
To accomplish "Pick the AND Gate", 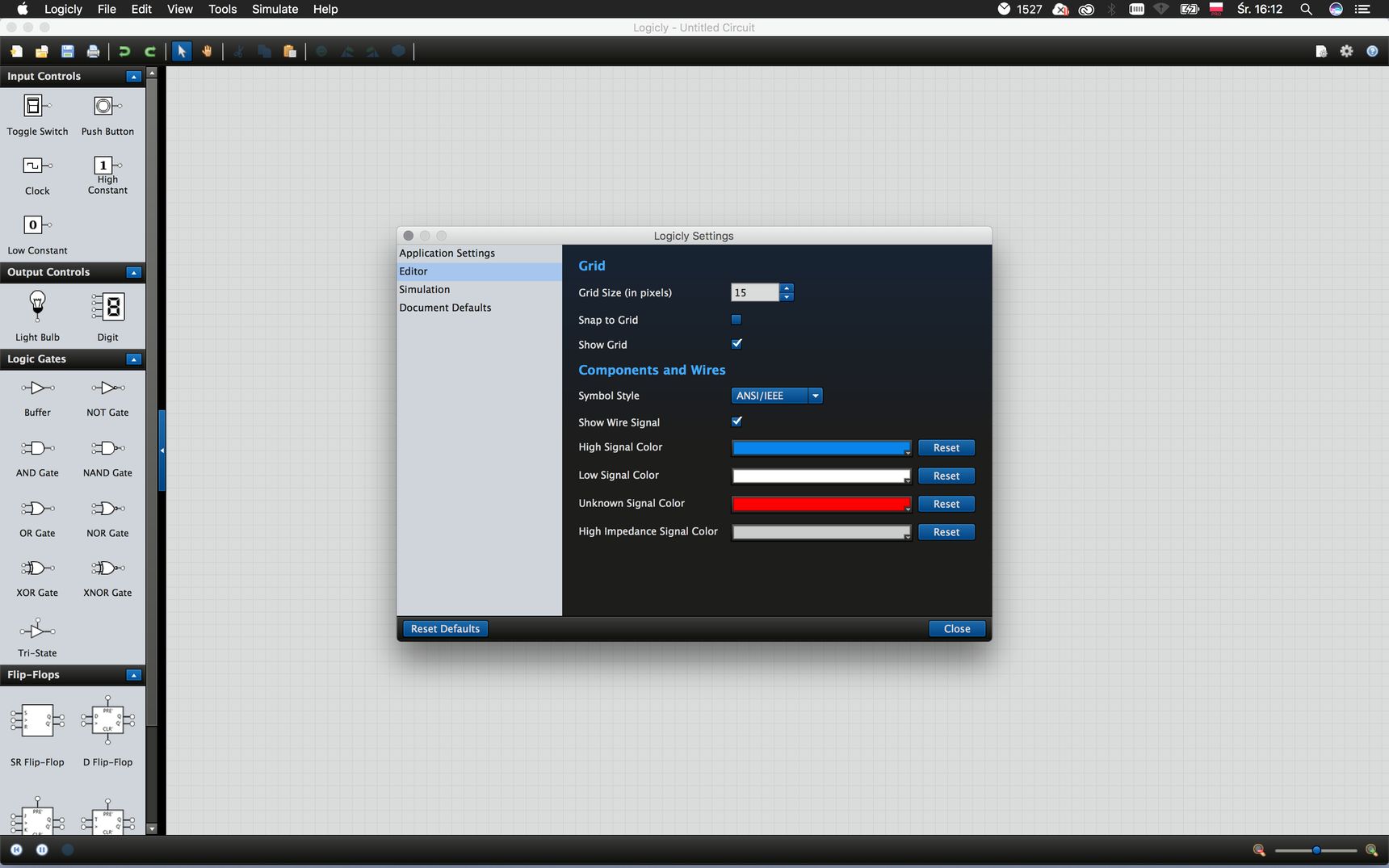I will (37, 459).
